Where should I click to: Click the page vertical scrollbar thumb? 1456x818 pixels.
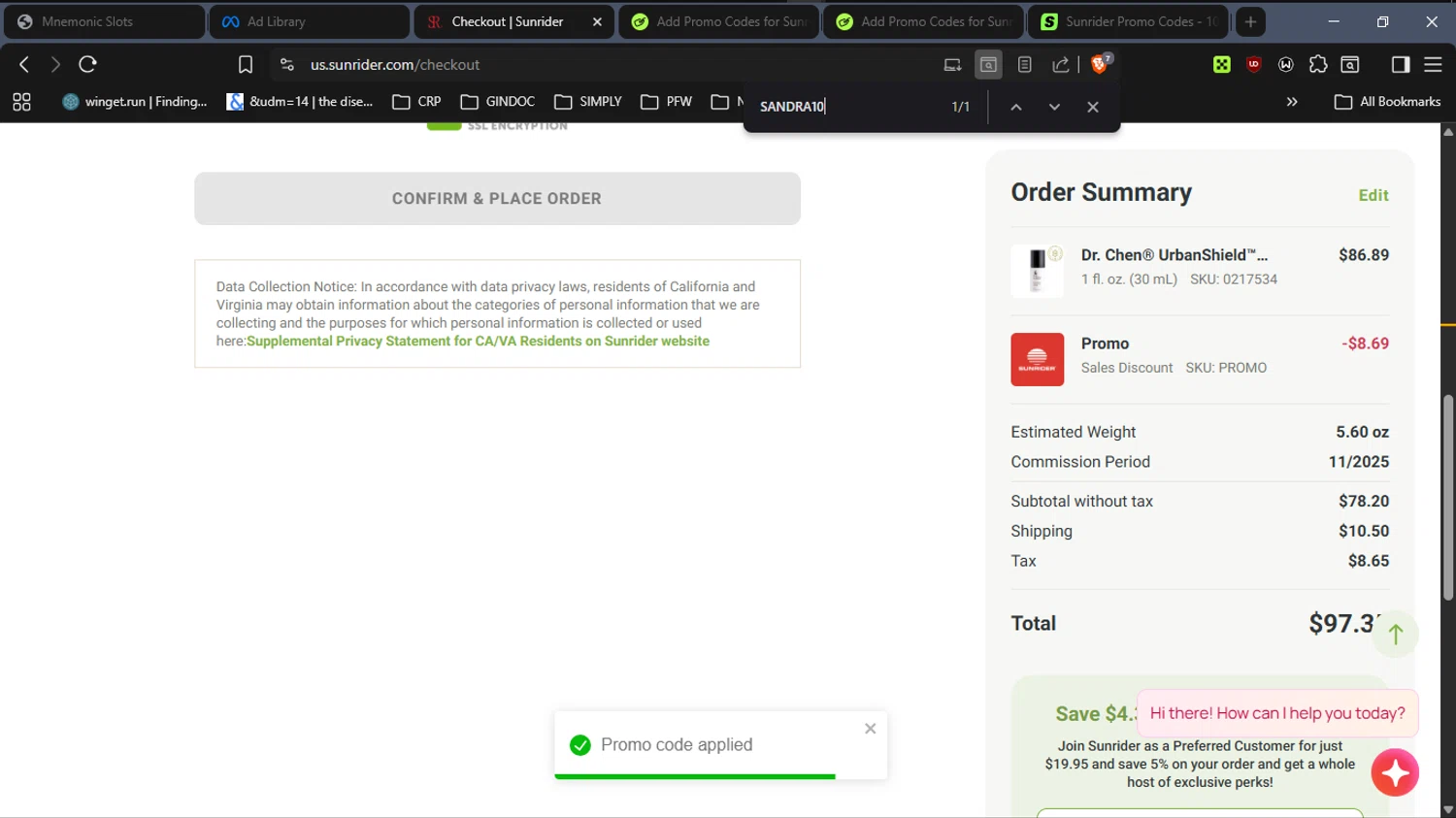pyautogui.click(x=1448, y=497)
